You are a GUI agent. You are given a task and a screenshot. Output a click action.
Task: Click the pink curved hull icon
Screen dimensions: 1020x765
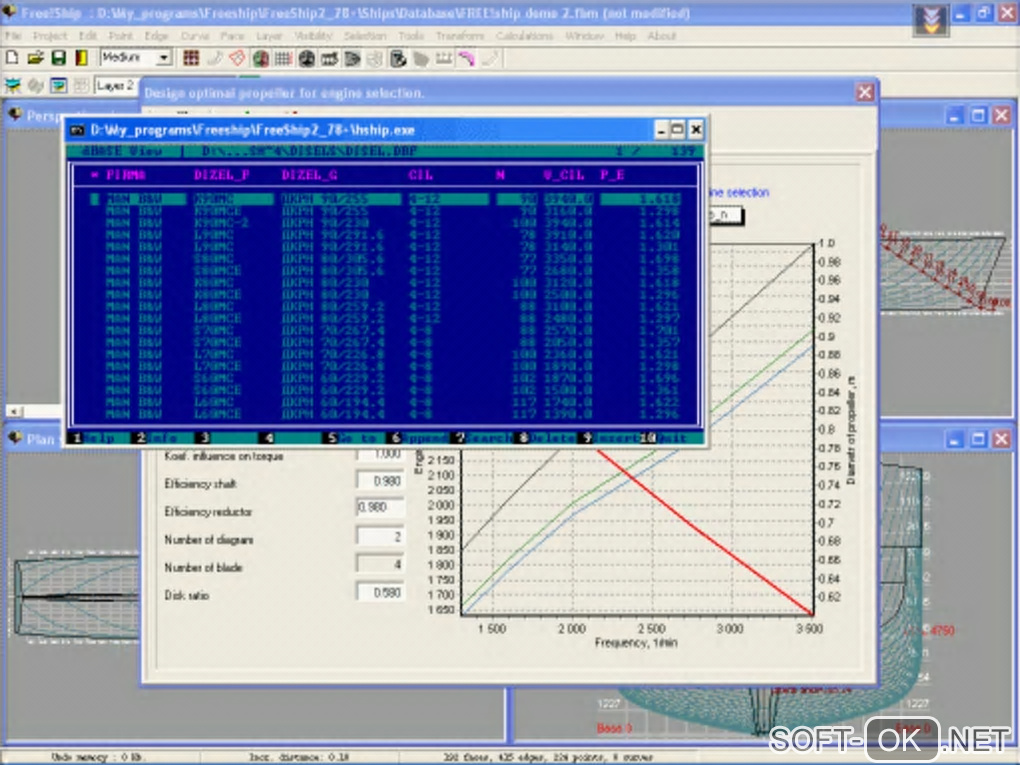point(466,58)
